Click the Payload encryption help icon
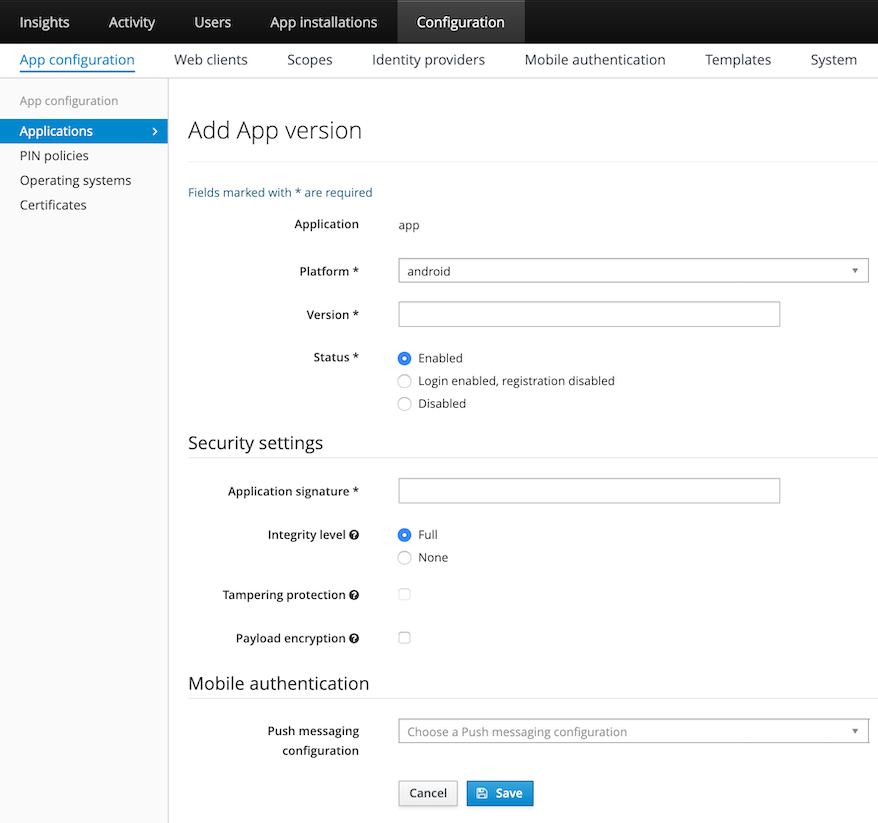 (x=353, y=638)
